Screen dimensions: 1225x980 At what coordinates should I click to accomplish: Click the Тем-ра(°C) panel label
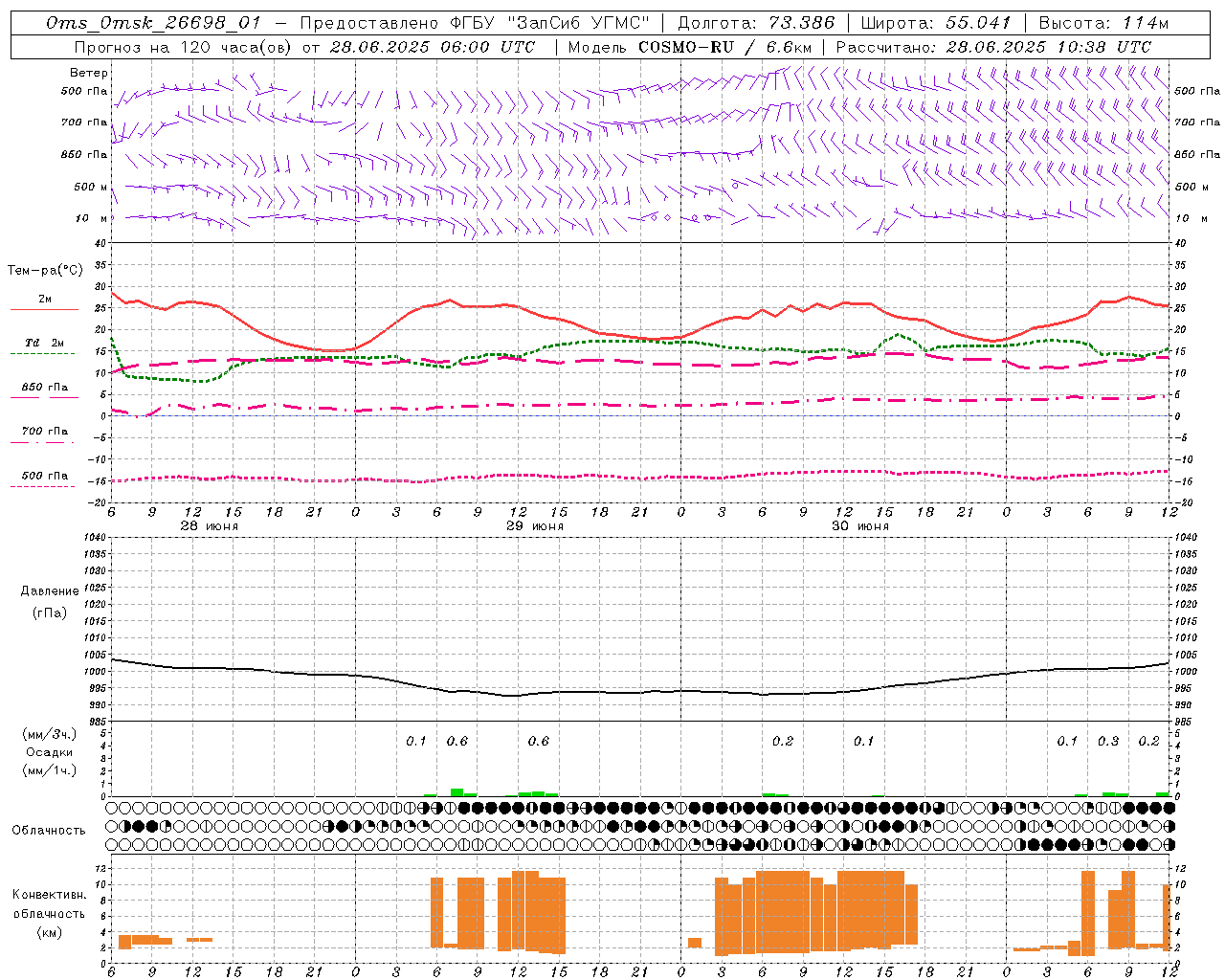pos(45,271)
